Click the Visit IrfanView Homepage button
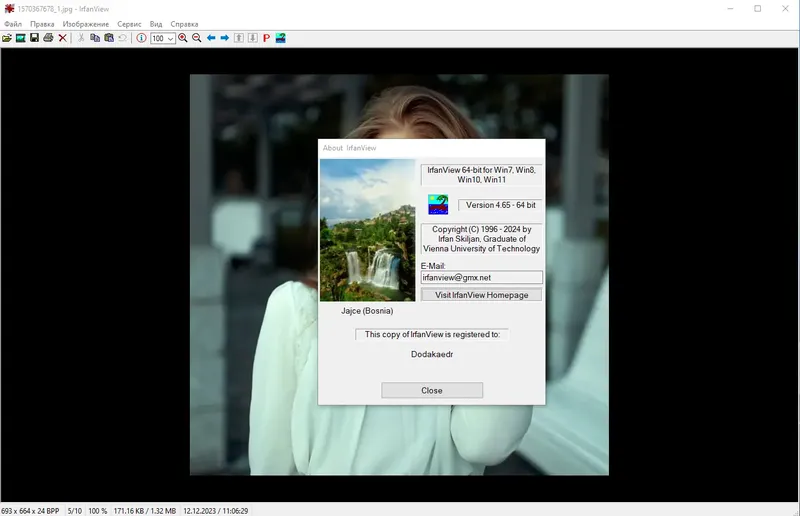 pyautogui.click(x=482, y=295)
